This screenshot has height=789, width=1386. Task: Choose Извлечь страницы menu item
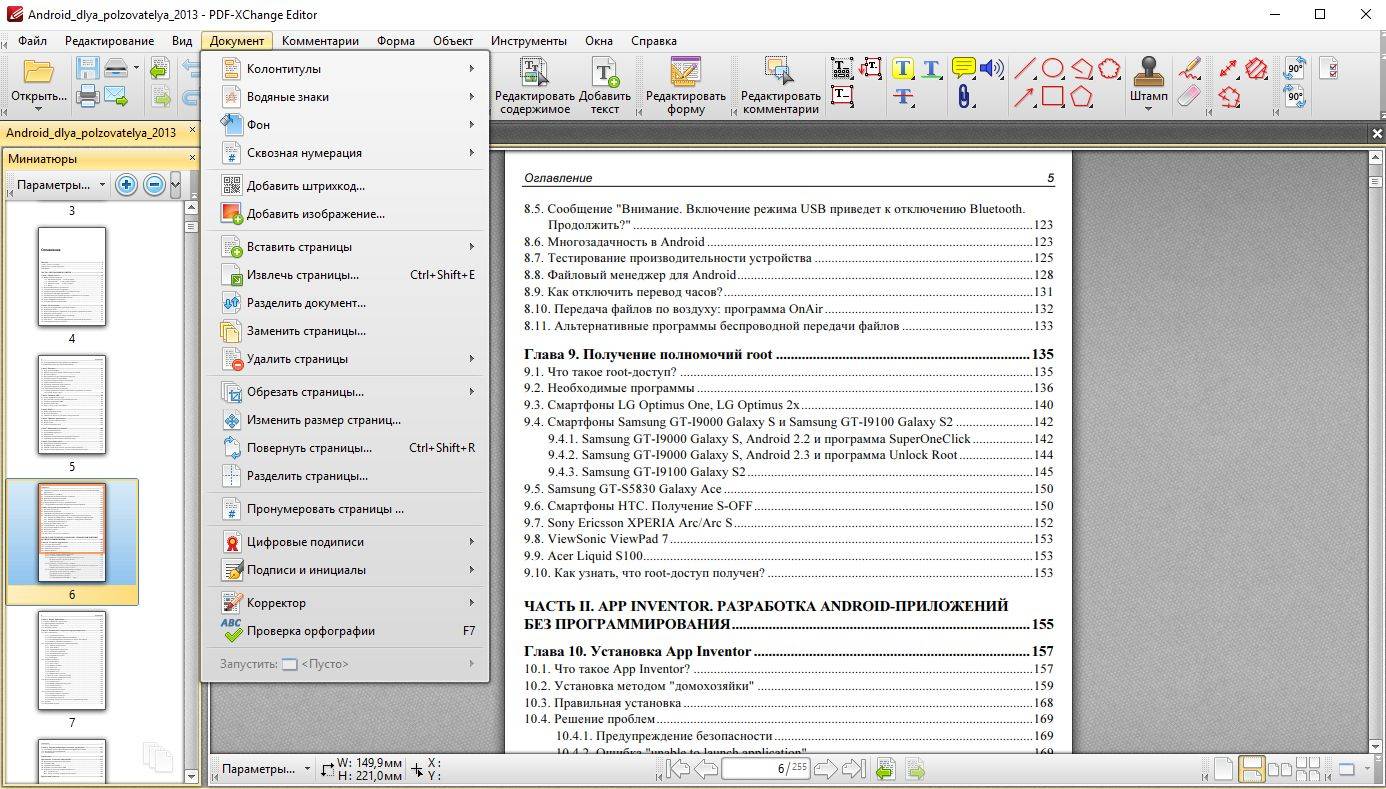346,275
